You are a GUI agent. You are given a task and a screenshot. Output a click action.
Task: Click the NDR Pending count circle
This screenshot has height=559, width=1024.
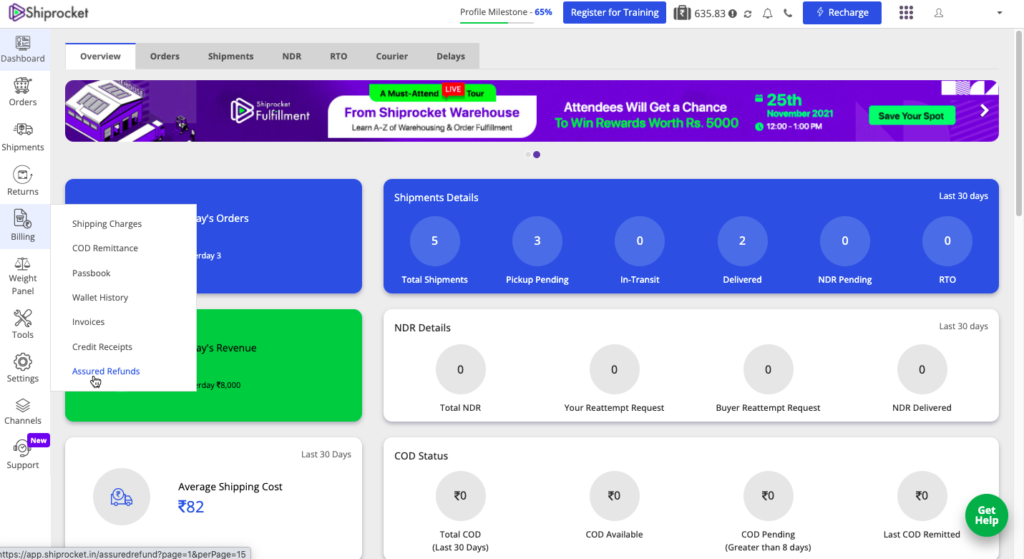[845, 241]
